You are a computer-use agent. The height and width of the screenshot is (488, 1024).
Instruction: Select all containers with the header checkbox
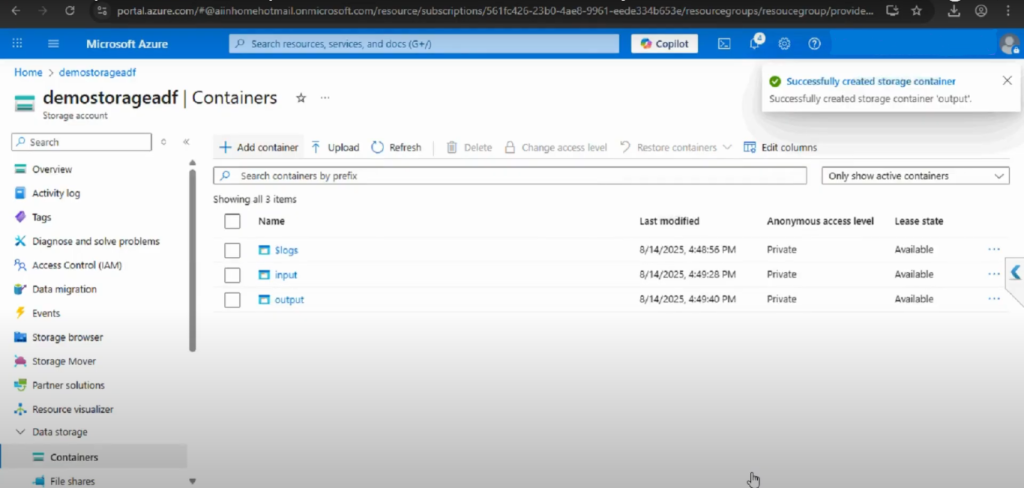[232, 221]
